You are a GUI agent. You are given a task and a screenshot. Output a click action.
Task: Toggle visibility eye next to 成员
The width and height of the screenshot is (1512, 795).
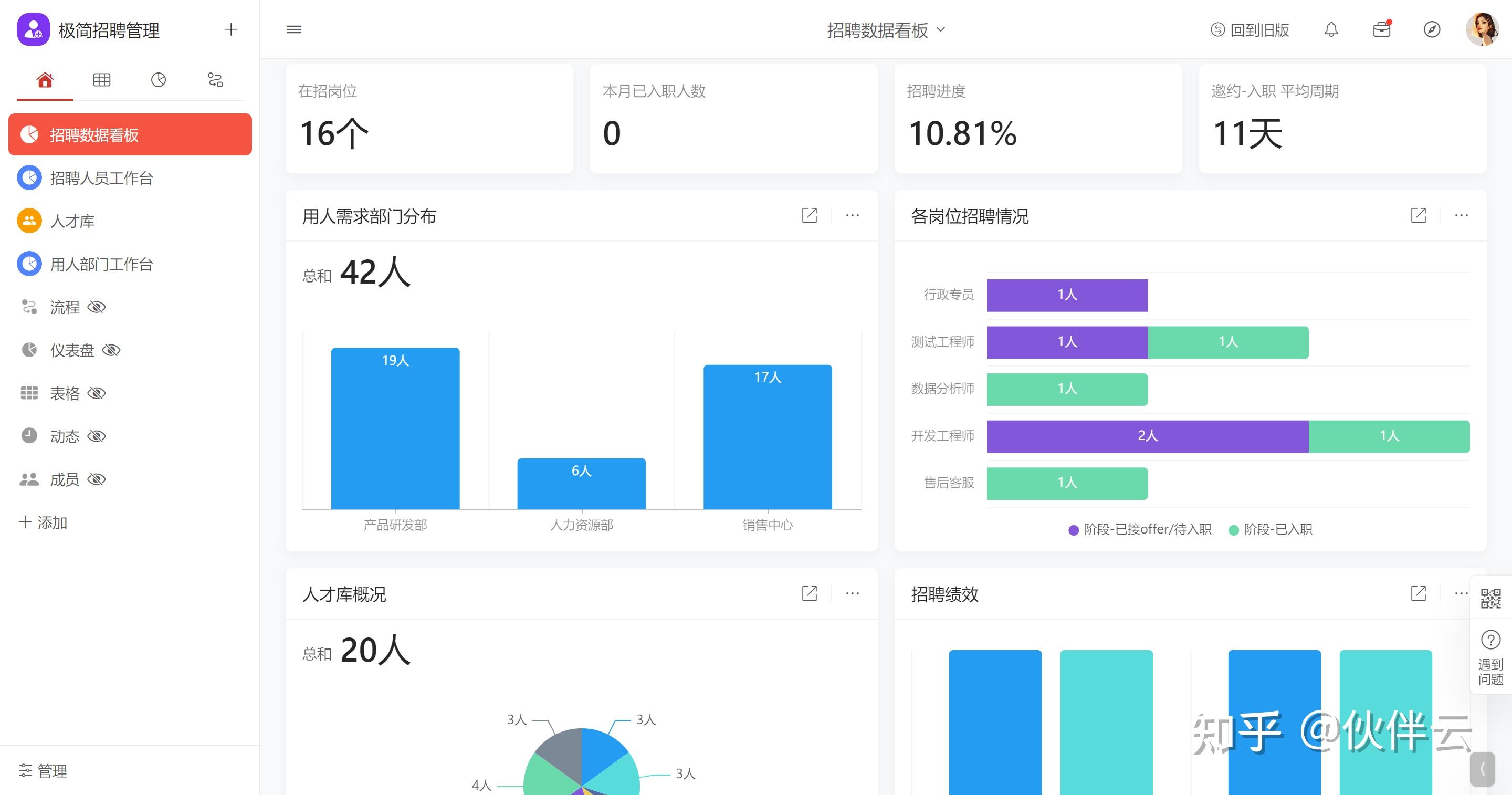click(96, 480)
